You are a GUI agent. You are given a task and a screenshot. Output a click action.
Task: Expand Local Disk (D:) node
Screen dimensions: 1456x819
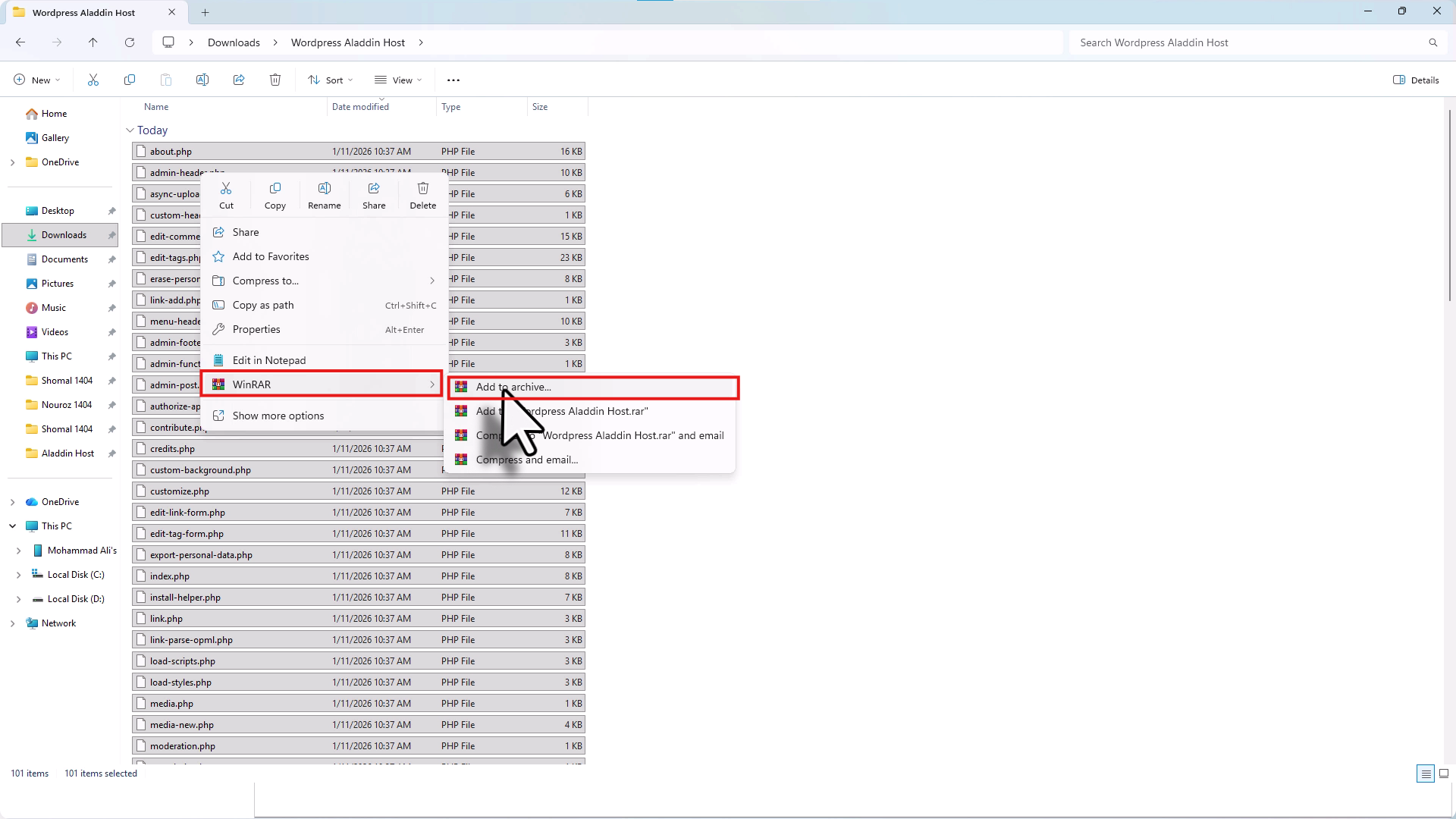coord(18,599)
